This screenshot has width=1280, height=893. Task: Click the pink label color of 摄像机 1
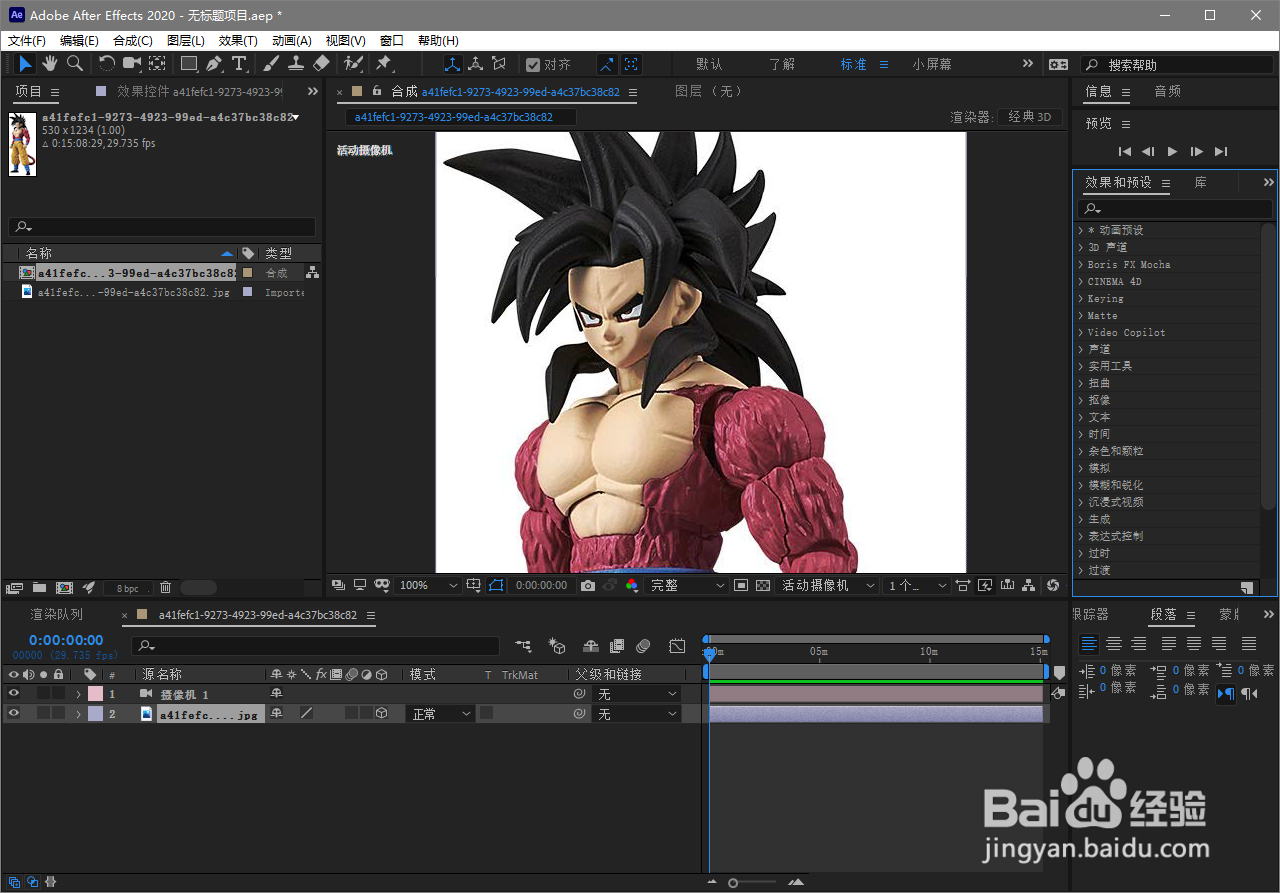point(95,693)
